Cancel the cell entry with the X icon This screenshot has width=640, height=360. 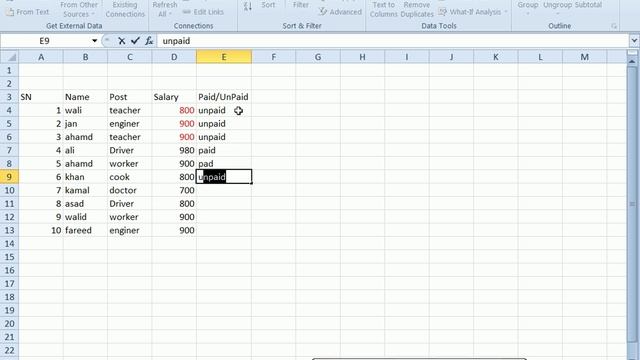click(121, 41)
